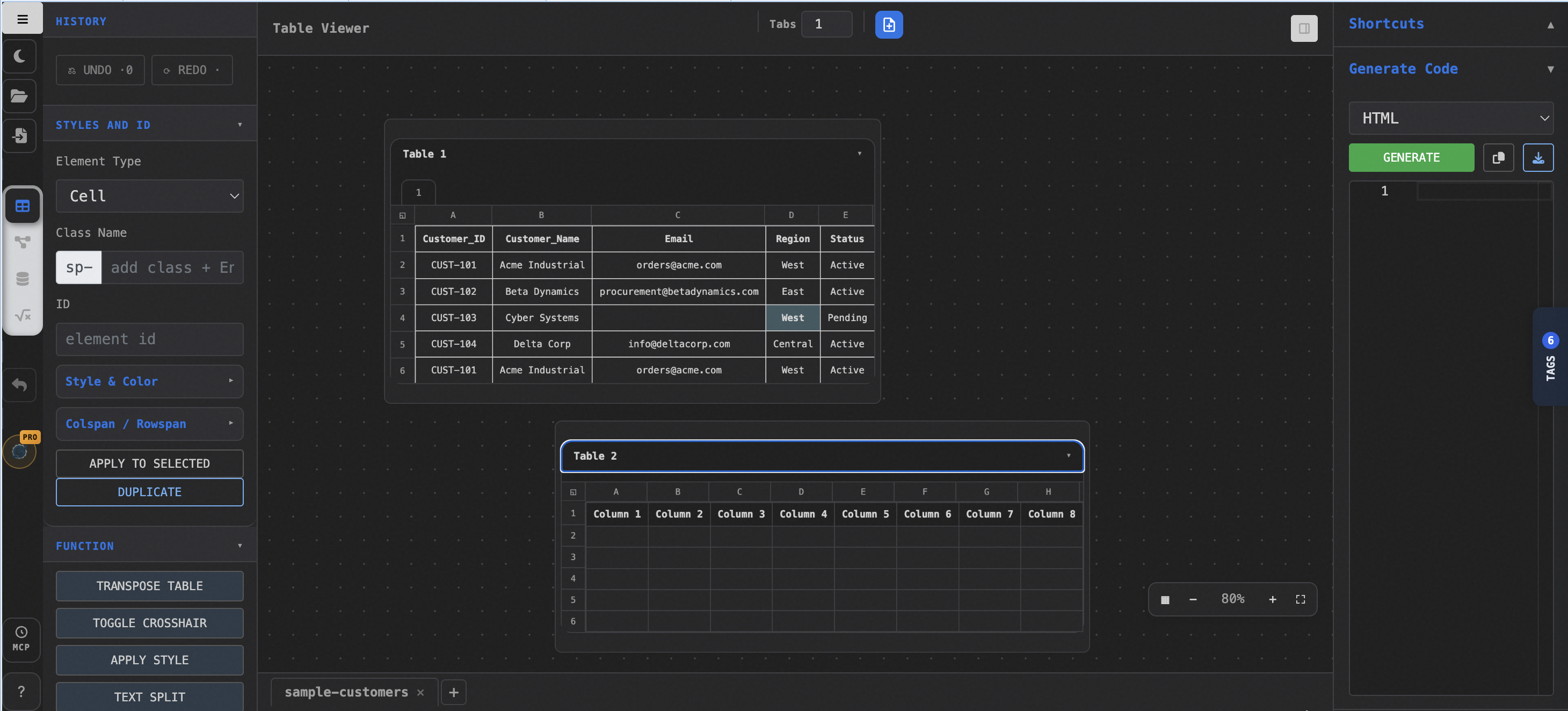The height and width of the screenshot is (711, 1568).
Task: Click the highlighted West cell
Action: click(x=793, y=318)
